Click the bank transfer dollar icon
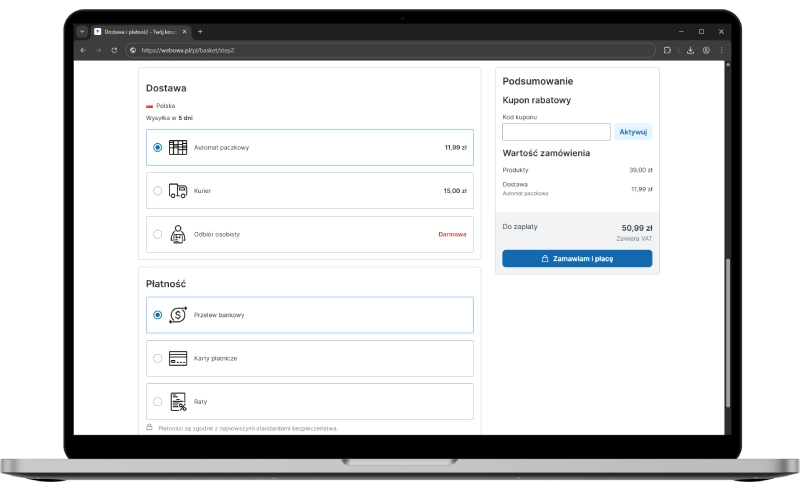 tap(178, 314)
